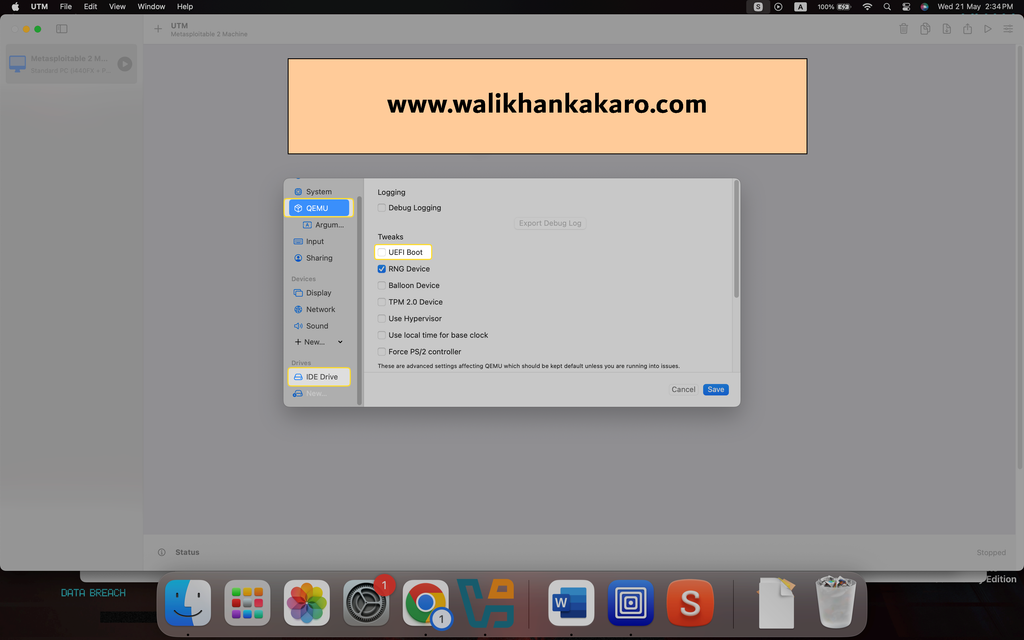Open Photos from the Dock
This screenshot has height=640, width=1024.
pyautogui.click(x=307, y=603)
